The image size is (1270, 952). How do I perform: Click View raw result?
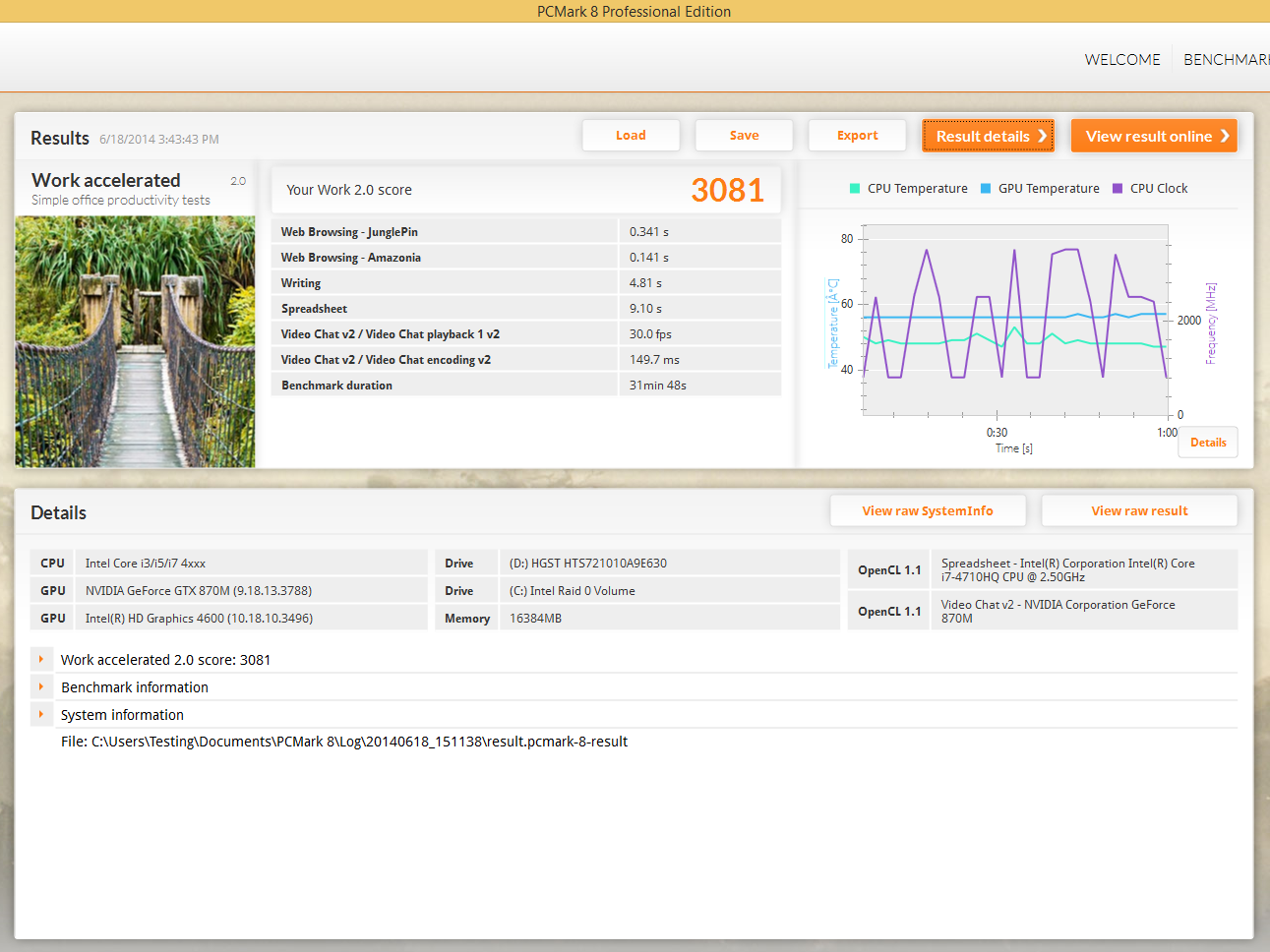(x=1139, y=510)
